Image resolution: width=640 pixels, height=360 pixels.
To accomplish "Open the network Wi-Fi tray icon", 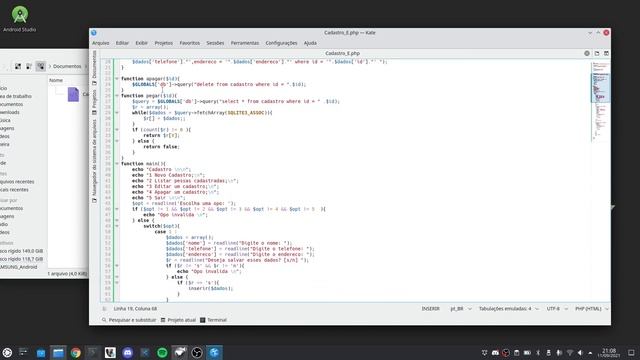I will pyautogui.click(x=569, y=353).
